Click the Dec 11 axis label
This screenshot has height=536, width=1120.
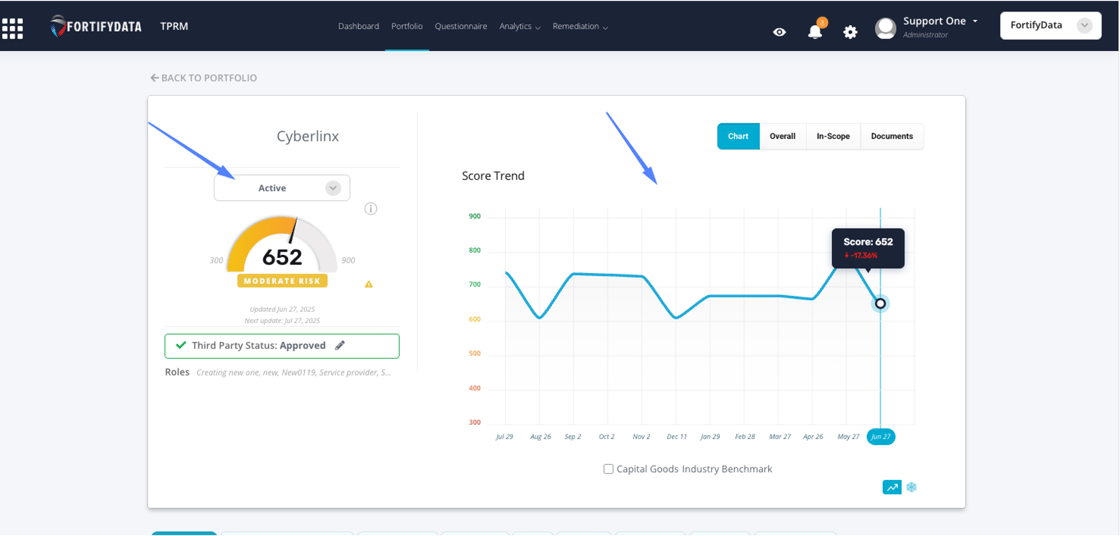point(676,437)
